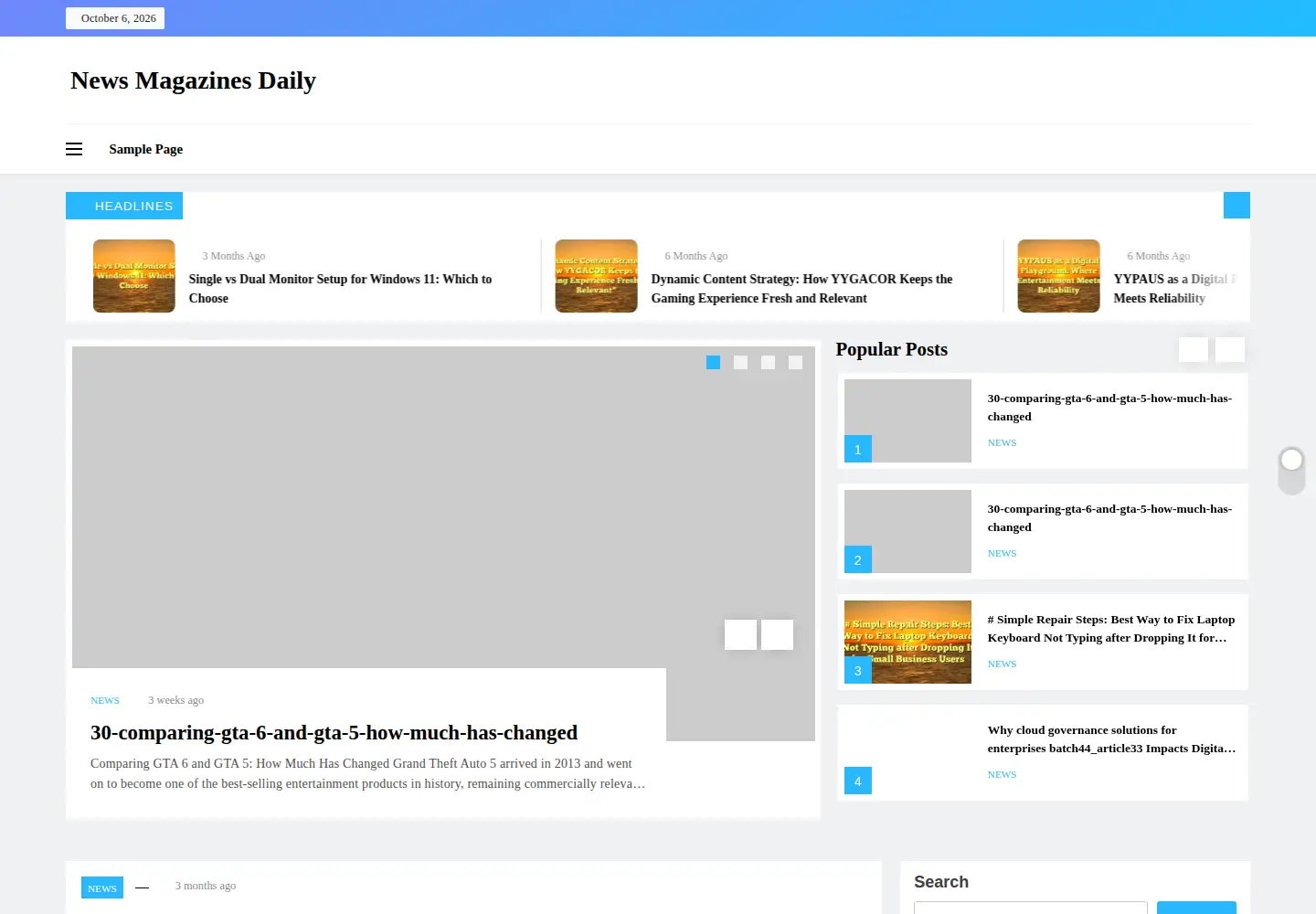Switch to the fourth slider dot
The height and width of the screenshot is (914, 1316).
(x=796, y=363)
